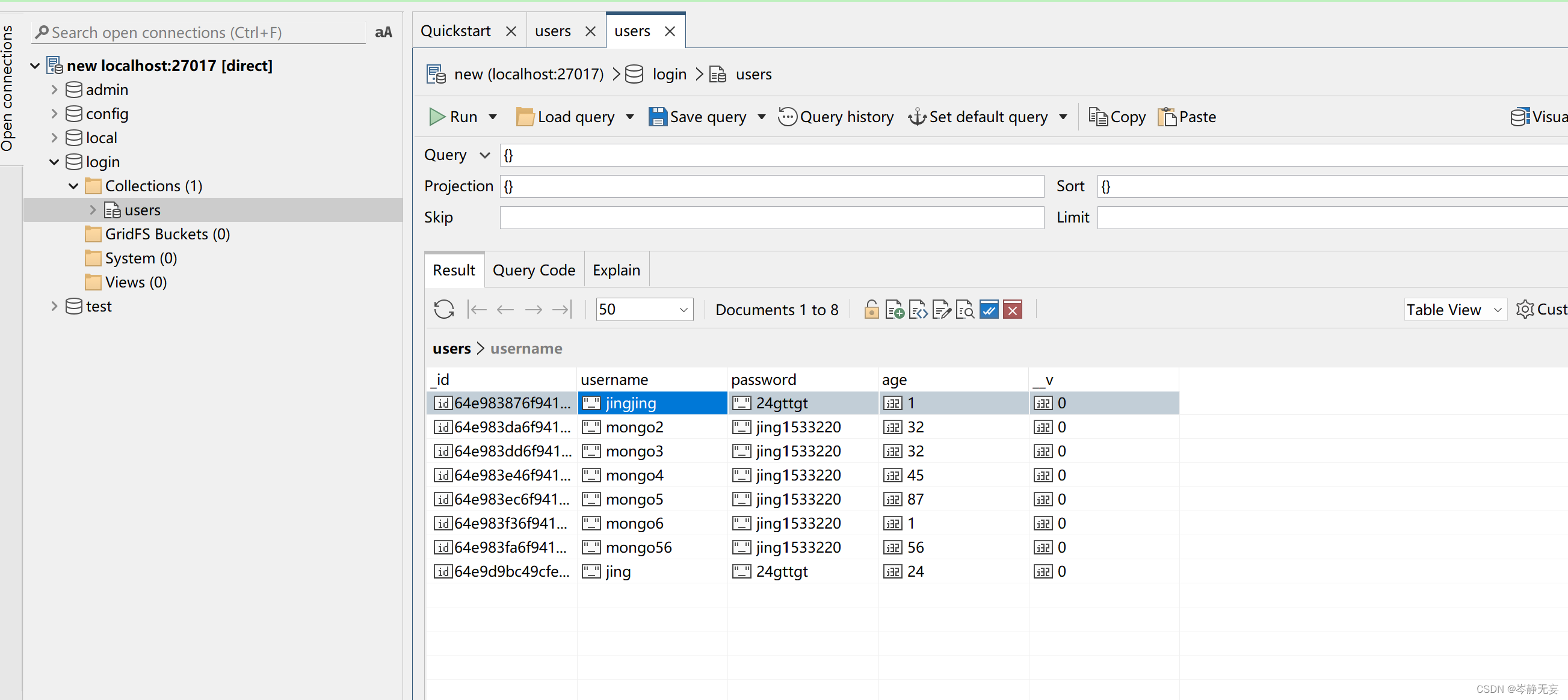1568x700 pixels.
Task: Go to the next page arrow
Action: pos(534,310)
